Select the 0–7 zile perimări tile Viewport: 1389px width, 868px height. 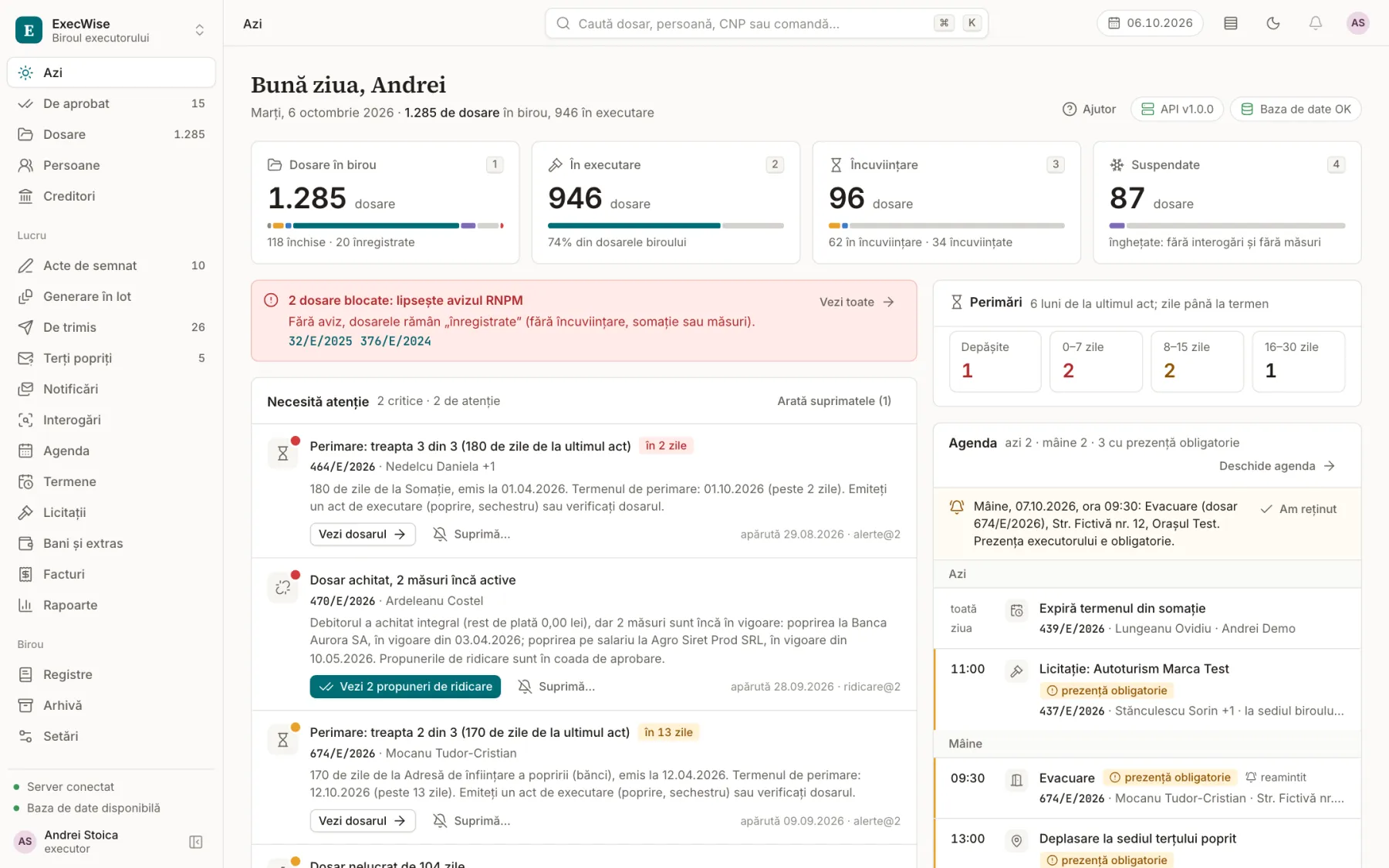pyautogui.click(x=1096, y=361)
